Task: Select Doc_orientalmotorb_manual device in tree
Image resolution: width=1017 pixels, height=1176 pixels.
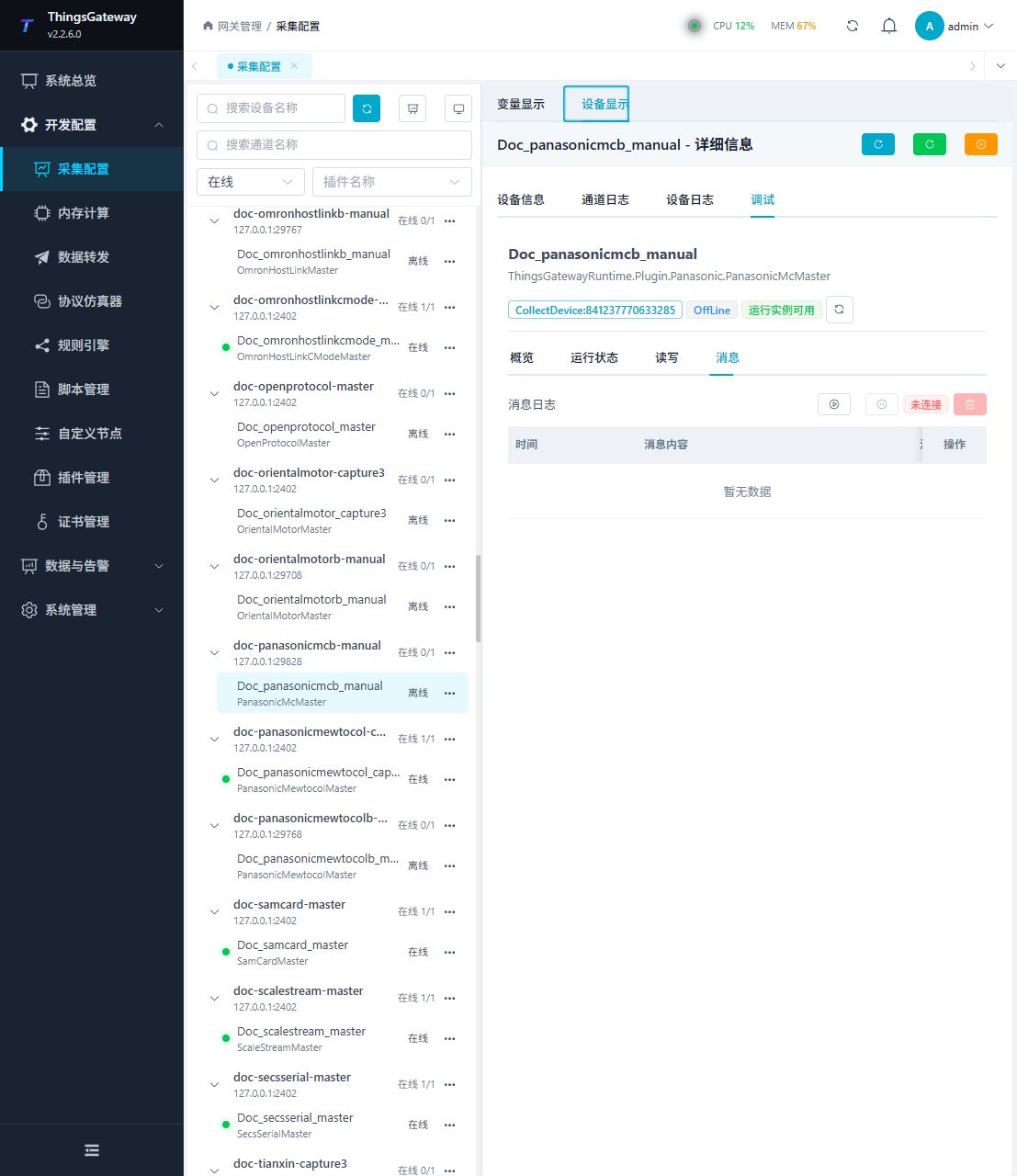Action: (x=343, y=606)
